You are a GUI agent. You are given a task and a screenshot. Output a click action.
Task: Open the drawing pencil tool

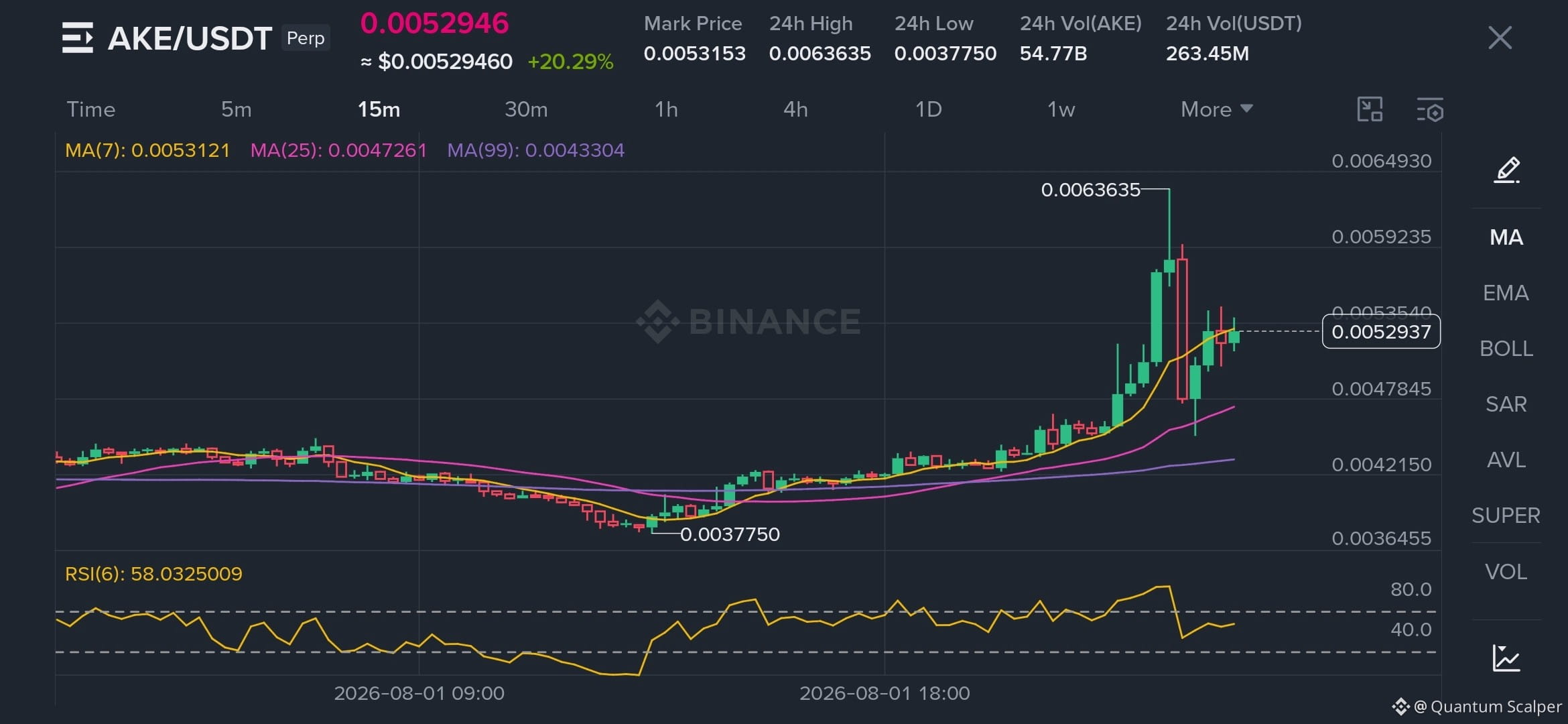click(x=1507, y=170)
